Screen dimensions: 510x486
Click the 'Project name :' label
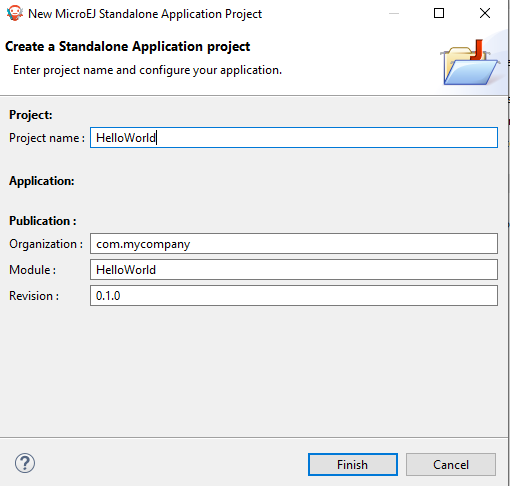click(47, 138)
